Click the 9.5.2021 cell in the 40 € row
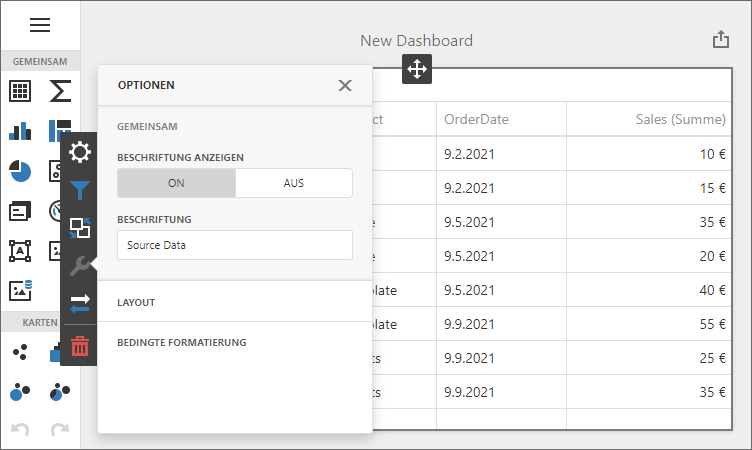Image resolution: width=752 pixels, height=450 pixels. (501, 290)
